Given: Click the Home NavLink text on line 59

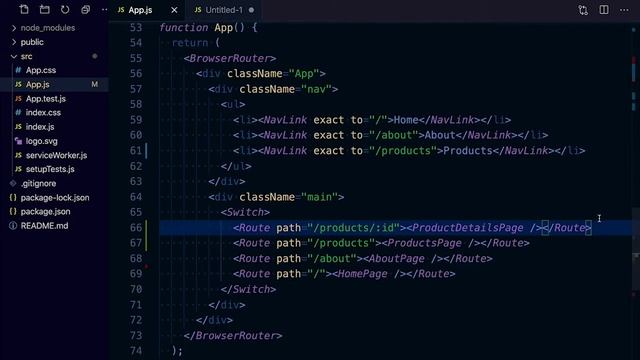Looking at the screenshot, I should pyautogui.click(x=406, y=120).
